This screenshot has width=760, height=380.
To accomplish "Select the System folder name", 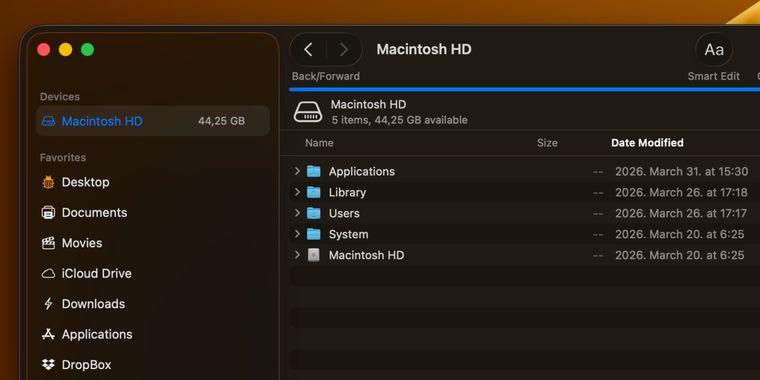I will click(348, 234).
